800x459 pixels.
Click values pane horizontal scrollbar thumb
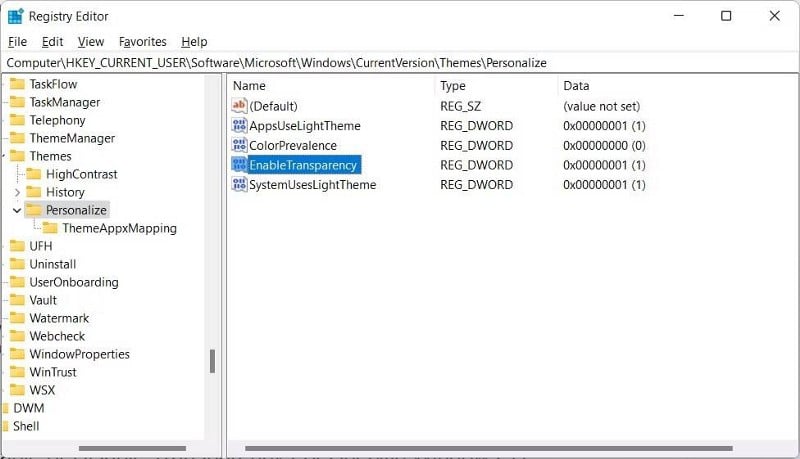click(489, 448)
